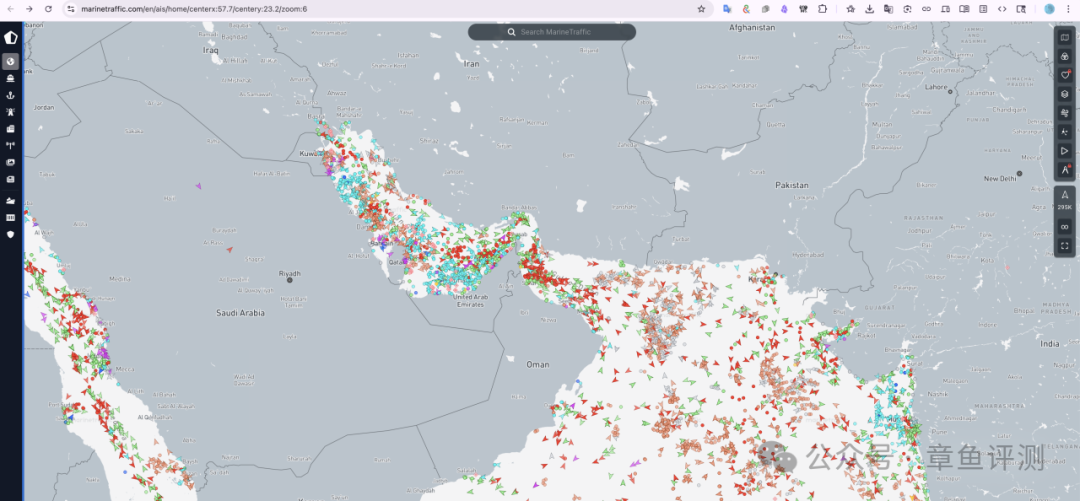Viewport: 1080px width, 501px height.
Task: Open the antenna stations icon in sidebar
Action: pyautogui.click(x=10, y=145)
